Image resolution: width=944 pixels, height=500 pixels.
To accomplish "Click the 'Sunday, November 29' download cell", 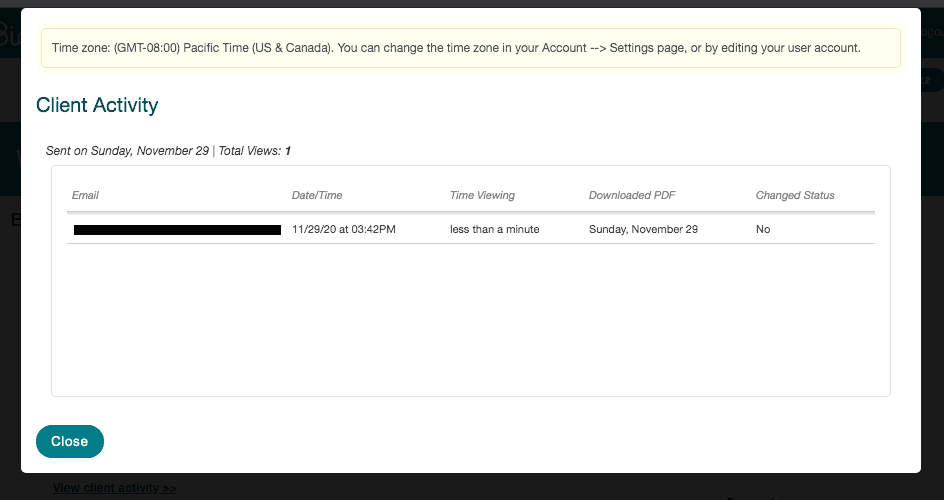I will 643,230.
